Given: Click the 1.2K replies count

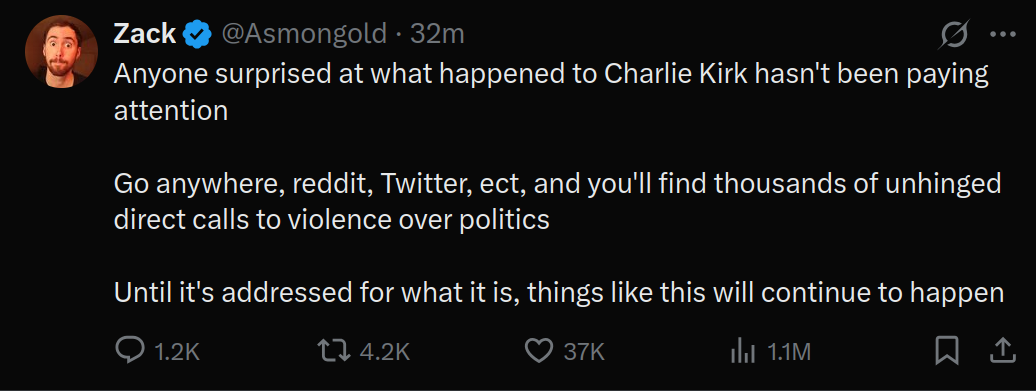Looking at the screenshot, I should coord(176,352).
